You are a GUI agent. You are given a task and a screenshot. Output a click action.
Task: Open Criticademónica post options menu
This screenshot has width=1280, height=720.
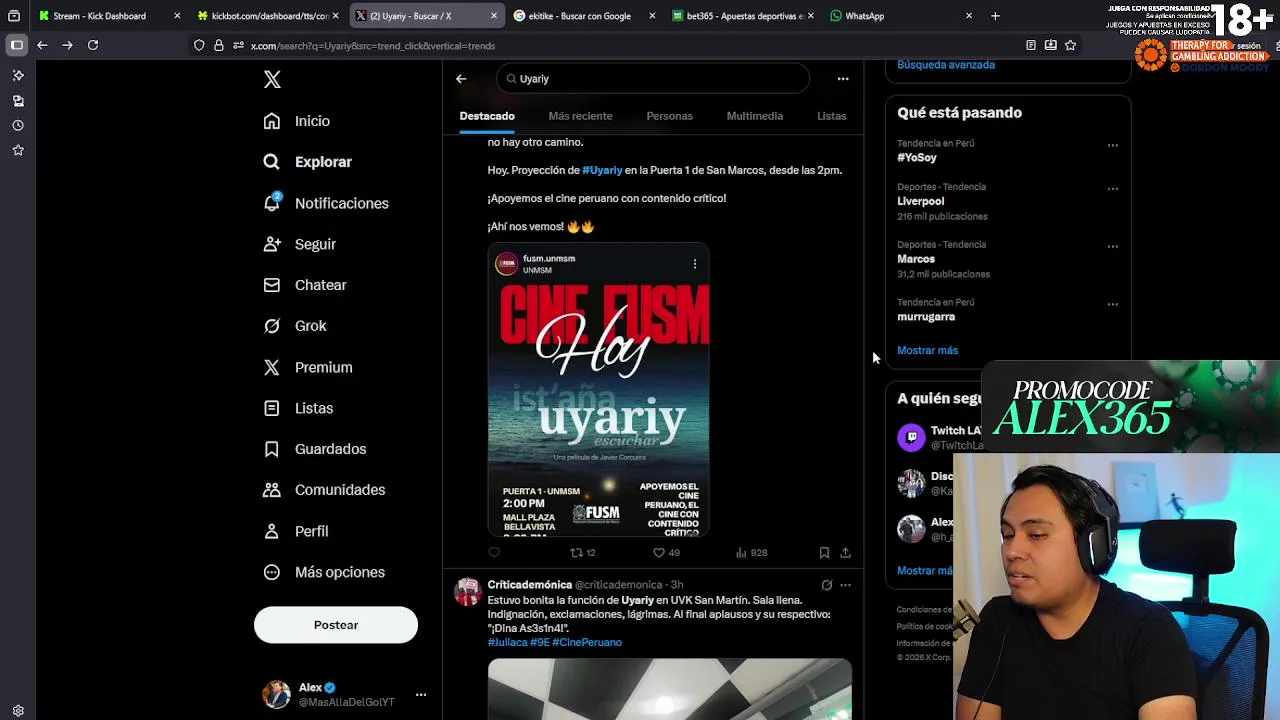click(845, 585)
